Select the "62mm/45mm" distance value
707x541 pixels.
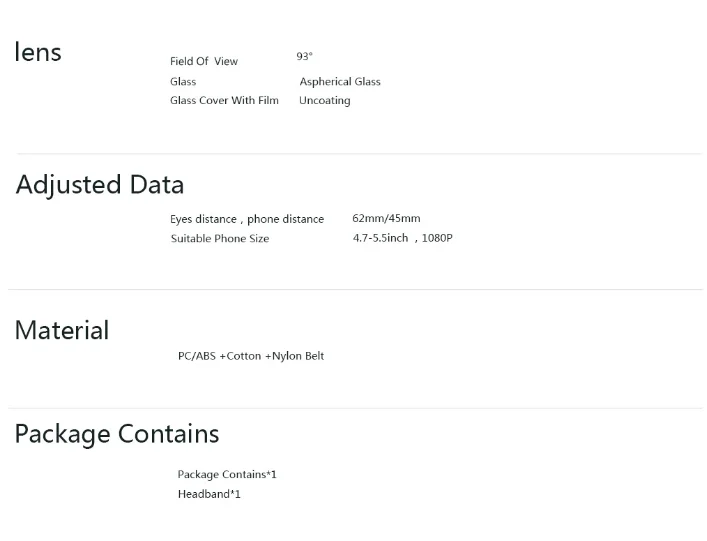click(386, 218)
